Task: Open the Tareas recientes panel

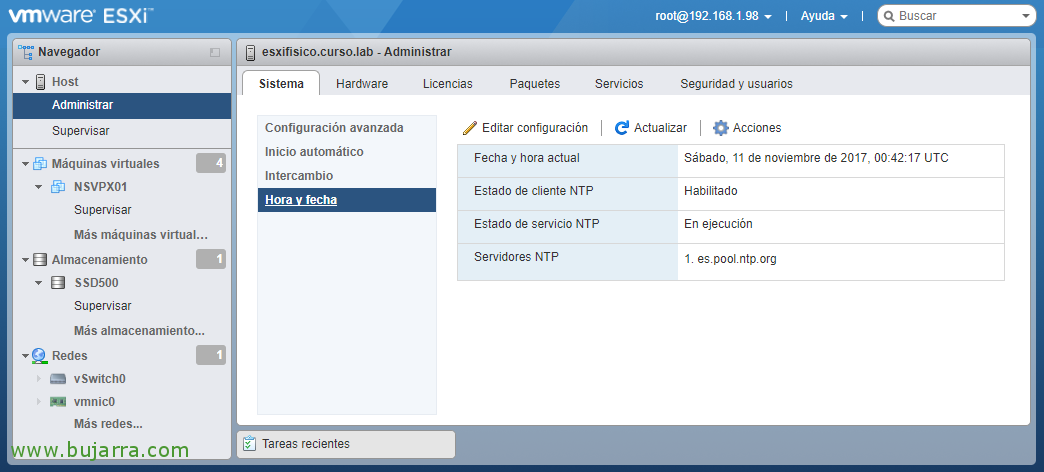Action: coord(346,444)
